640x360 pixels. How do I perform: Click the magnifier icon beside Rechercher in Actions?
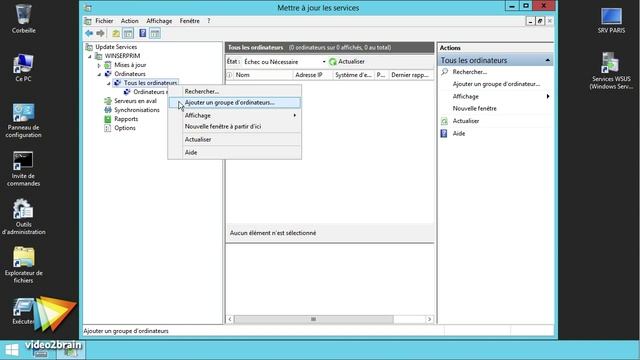click(444, 72)
